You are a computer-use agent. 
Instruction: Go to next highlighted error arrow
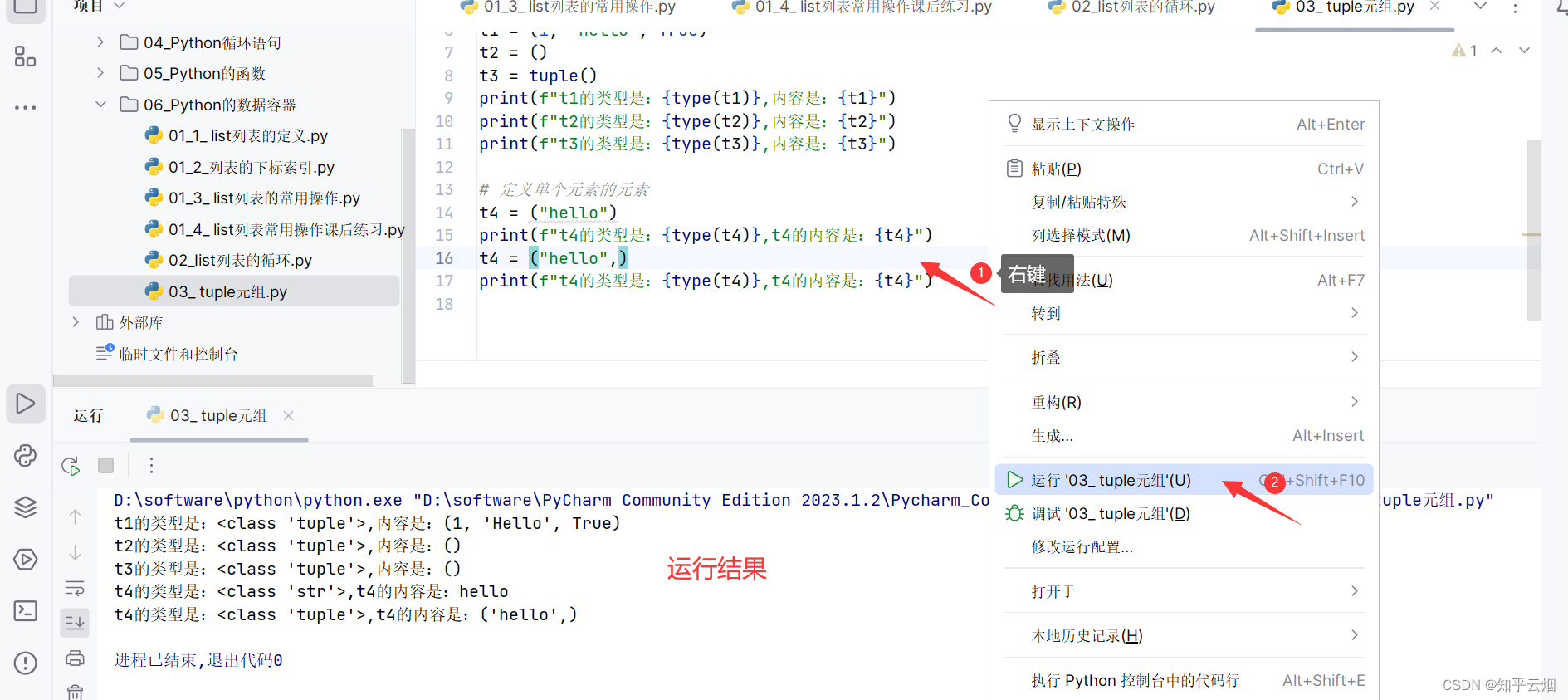point(1524,51)
